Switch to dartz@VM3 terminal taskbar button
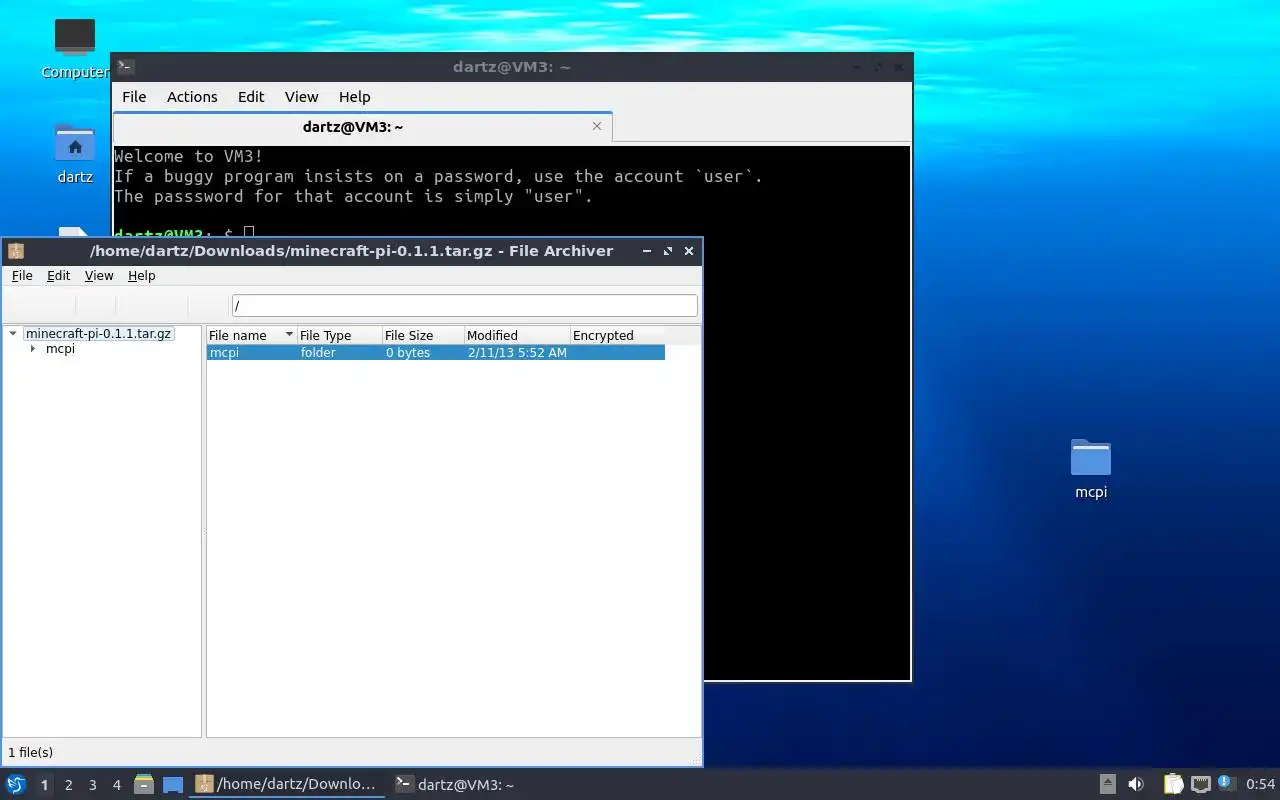 point(455,785)
